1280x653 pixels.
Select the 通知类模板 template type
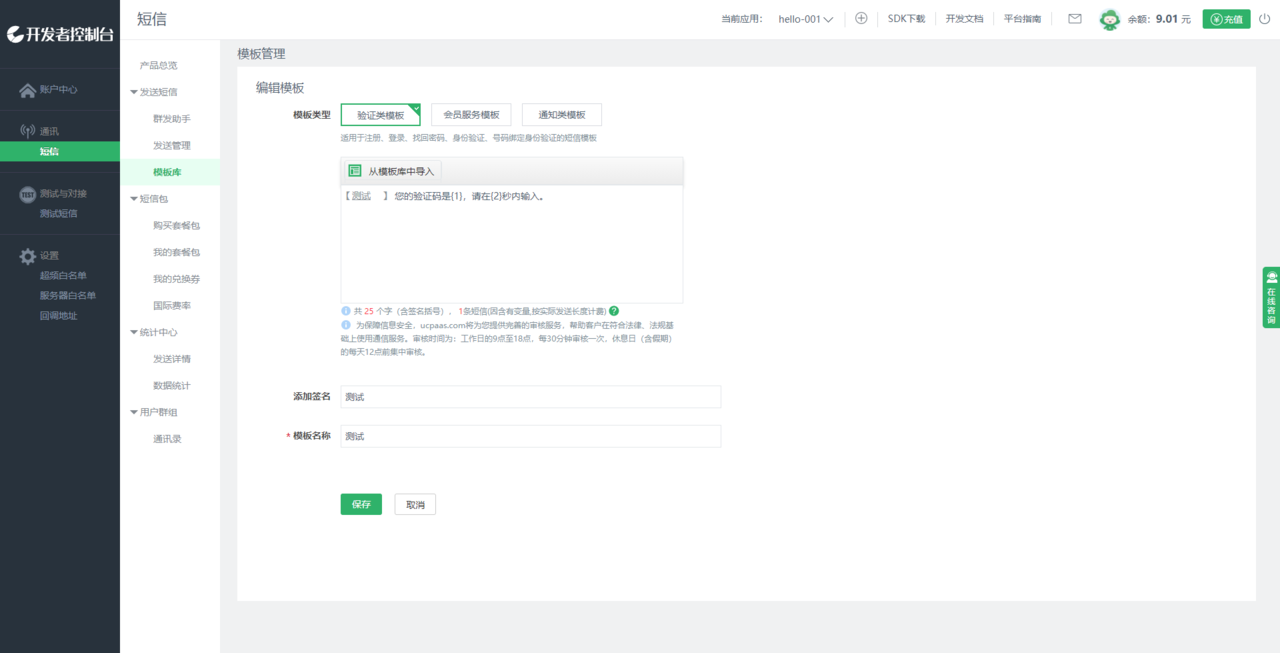tap(562, 115)
